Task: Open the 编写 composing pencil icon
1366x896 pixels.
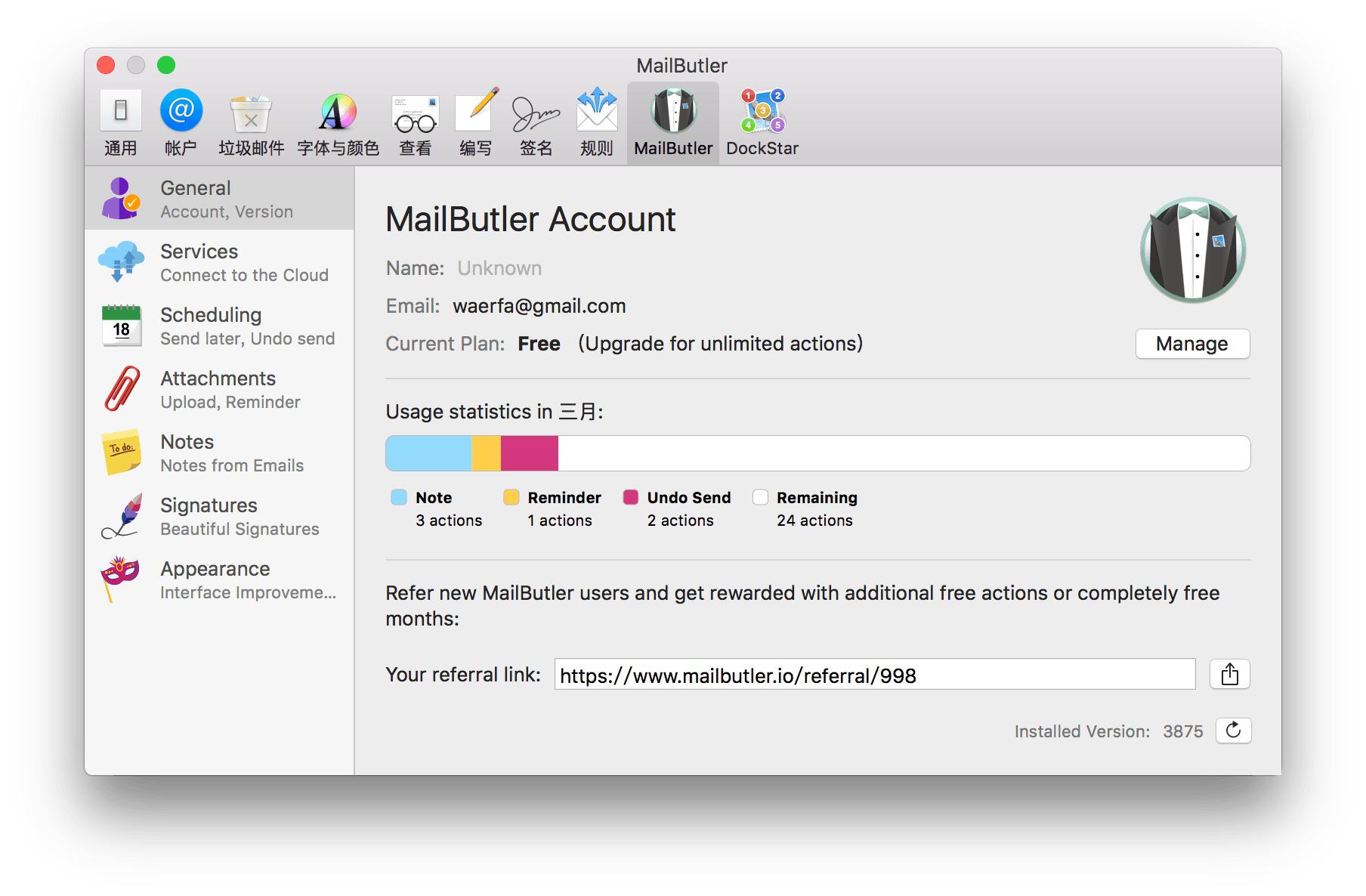Action: (477, 110)
